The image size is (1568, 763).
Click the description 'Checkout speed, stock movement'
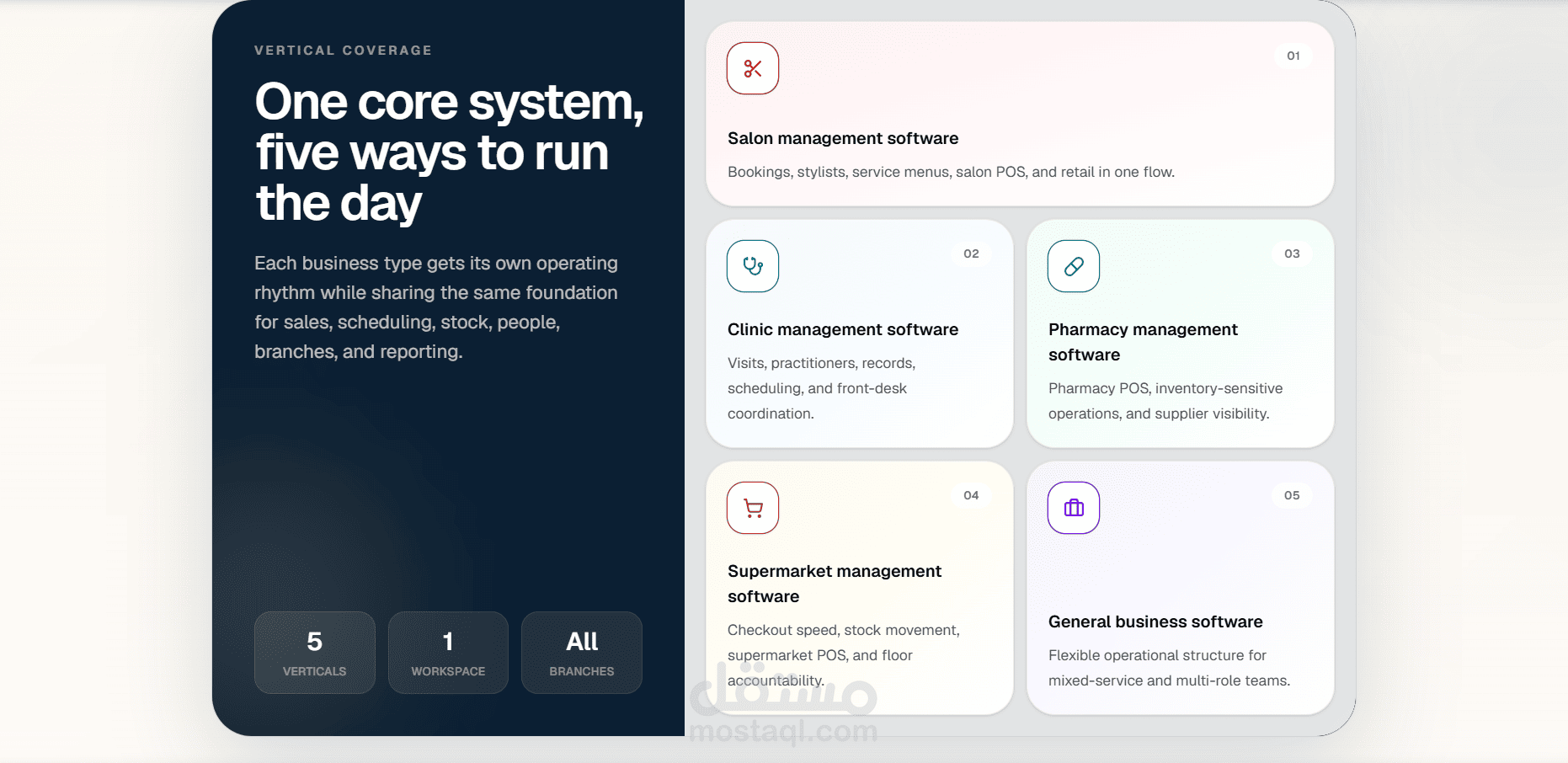click(x=844, y=655)
